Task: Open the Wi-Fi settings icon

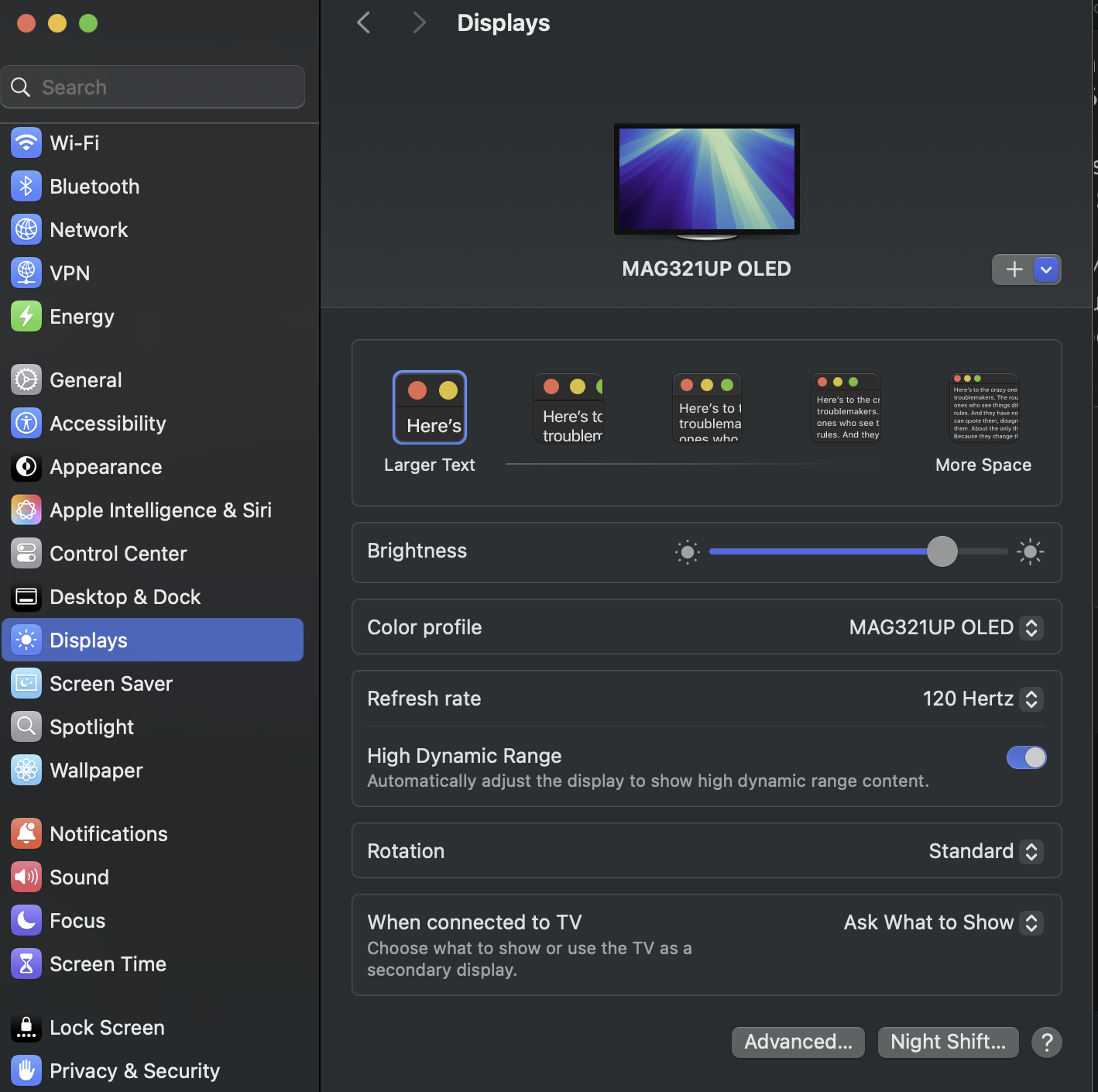Action: tap(26, 143)
